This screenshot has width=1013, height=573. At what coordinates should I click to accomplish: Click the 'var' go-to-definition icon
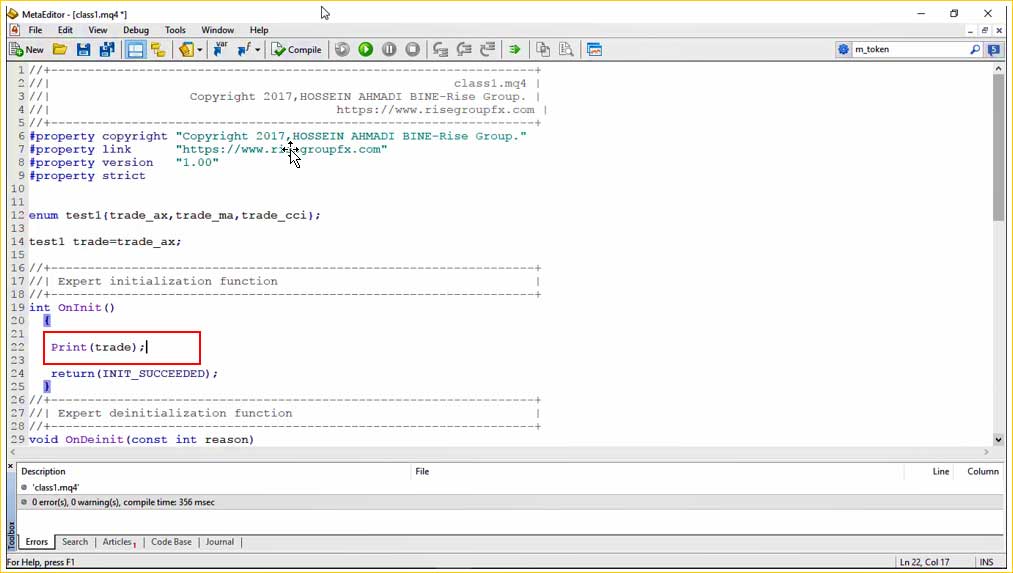click(x=220, y=50)
